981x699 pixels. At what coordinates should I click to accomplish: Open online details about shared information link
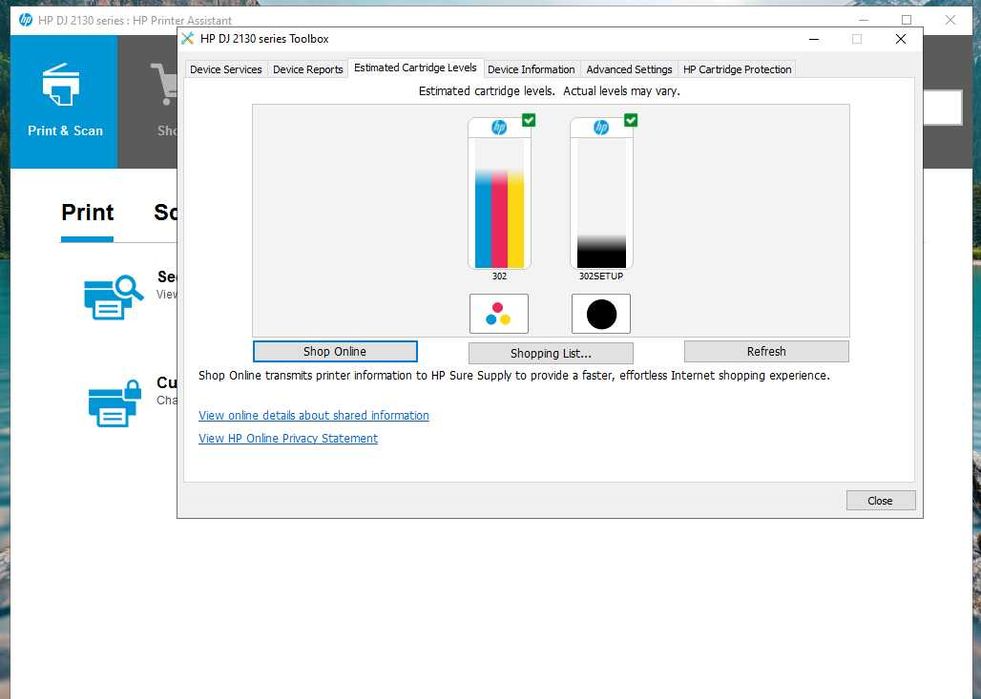pos(313,416)
